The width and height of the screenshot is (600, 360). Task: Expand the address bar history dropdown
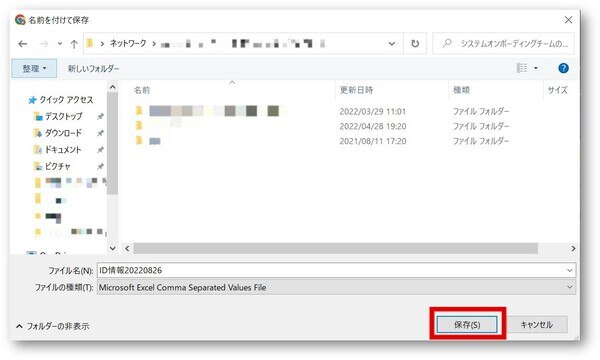(392, 44)
